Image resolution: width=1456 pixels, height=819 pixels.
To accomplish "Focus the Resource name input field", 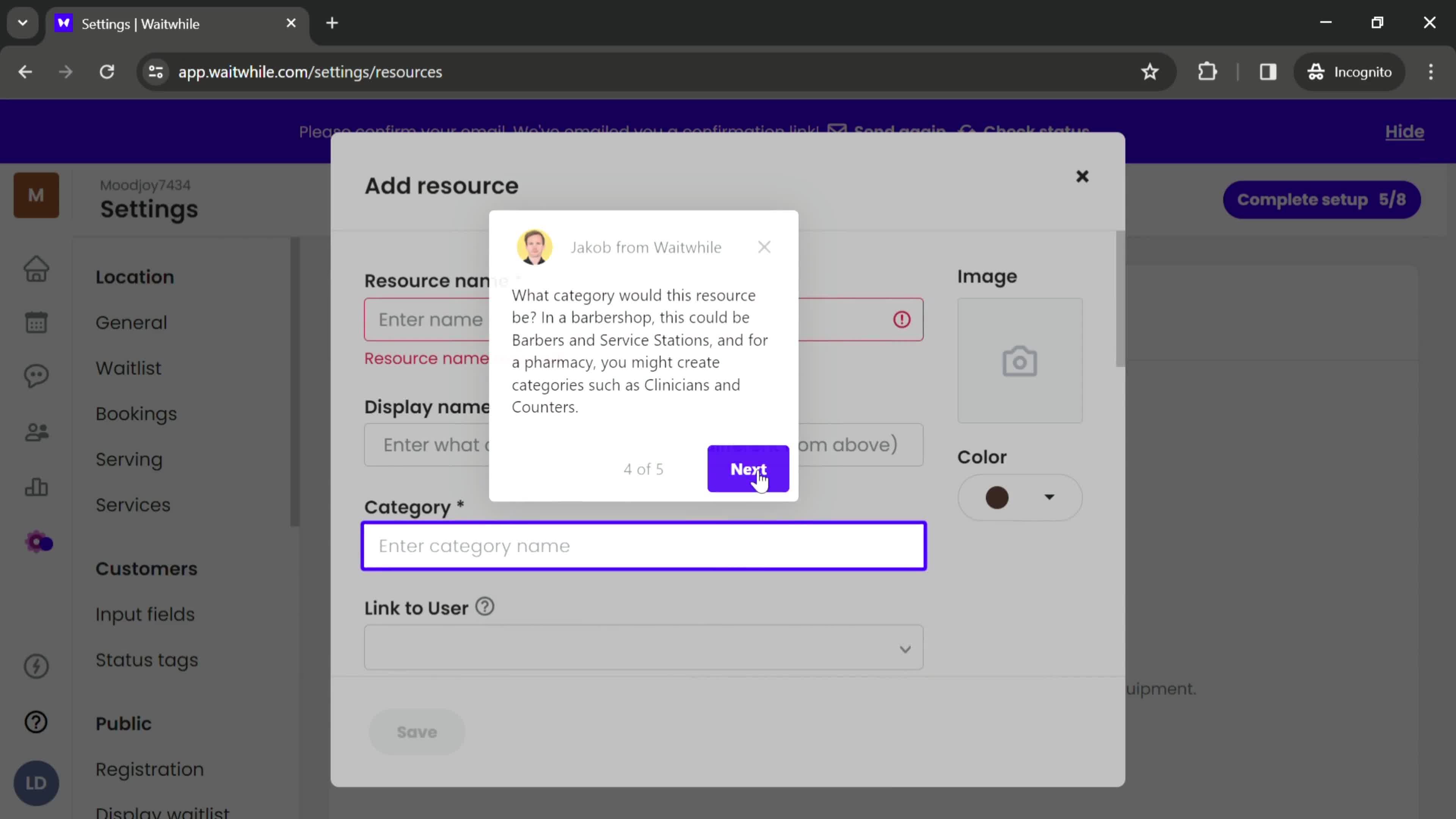I will coord(643,319).
